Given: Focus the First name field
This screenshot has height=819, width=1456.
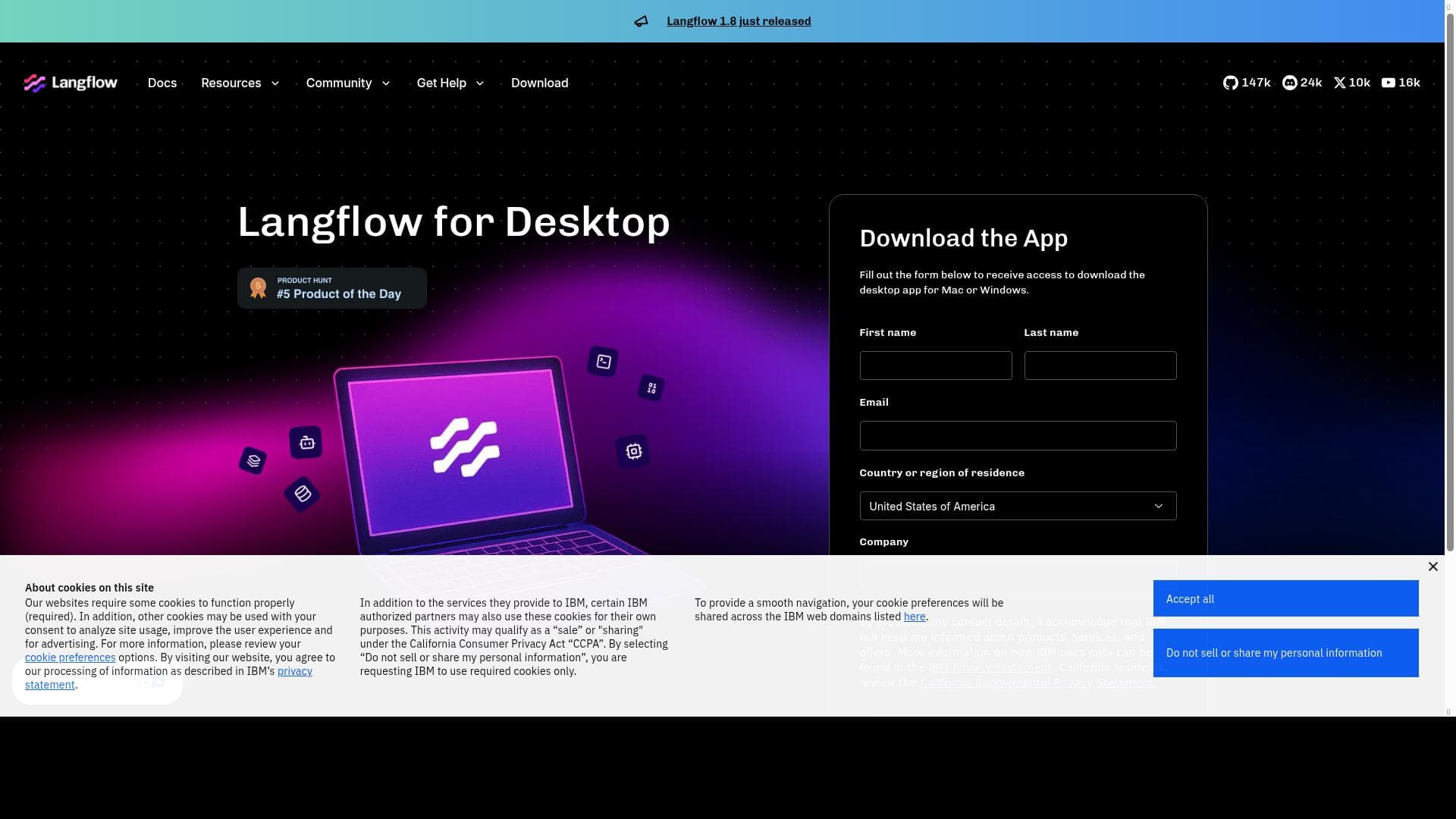Looking at the screenshot, I should coord(936,366).
